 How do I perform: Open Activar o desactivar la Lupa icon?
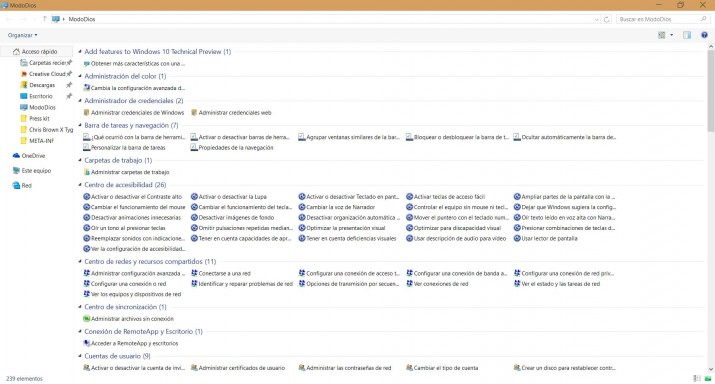click(x=194, y=197)
